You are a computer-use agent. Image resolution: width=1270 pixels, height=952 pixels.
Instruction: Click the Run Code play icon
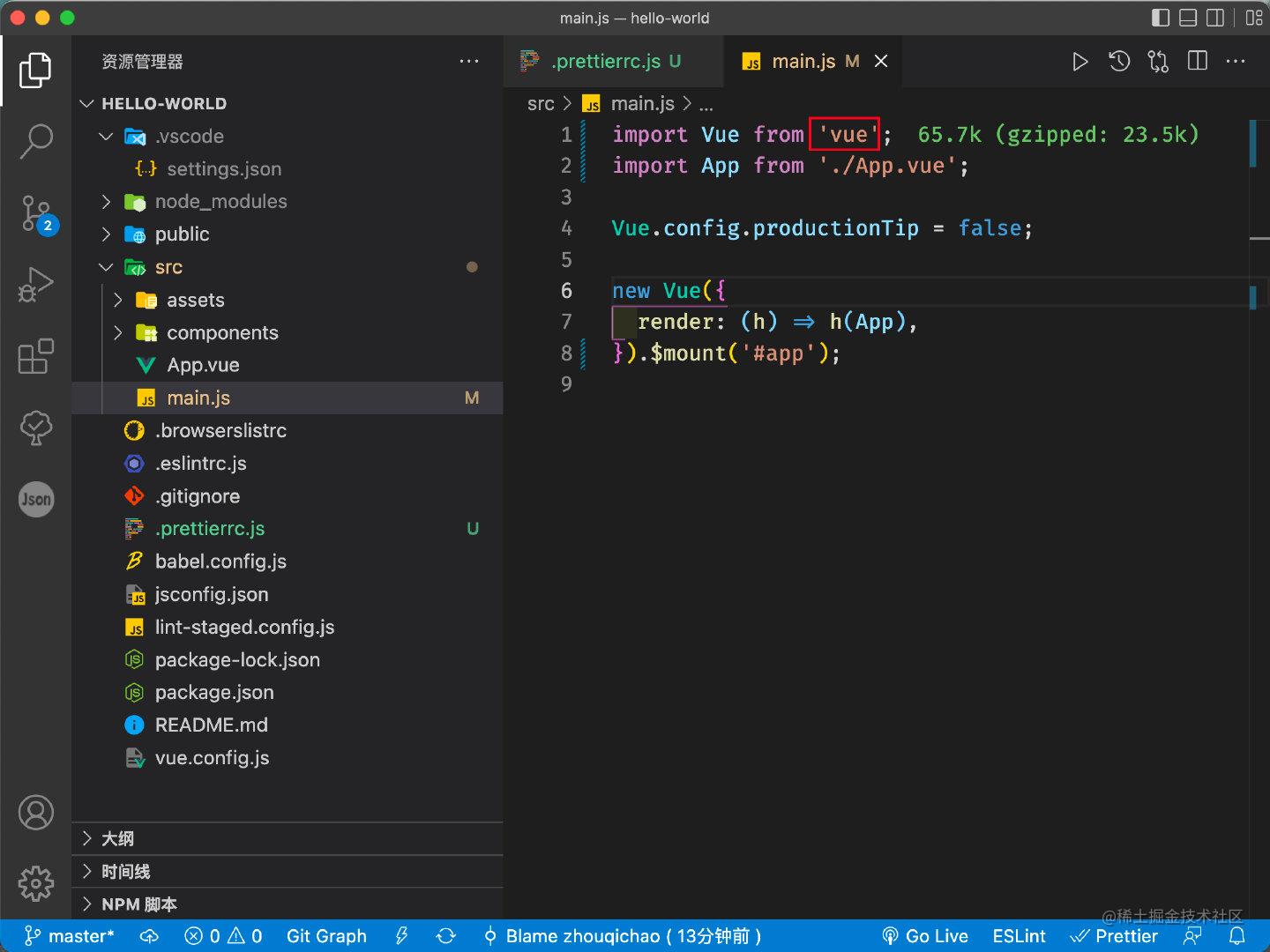click(1079, 62)
